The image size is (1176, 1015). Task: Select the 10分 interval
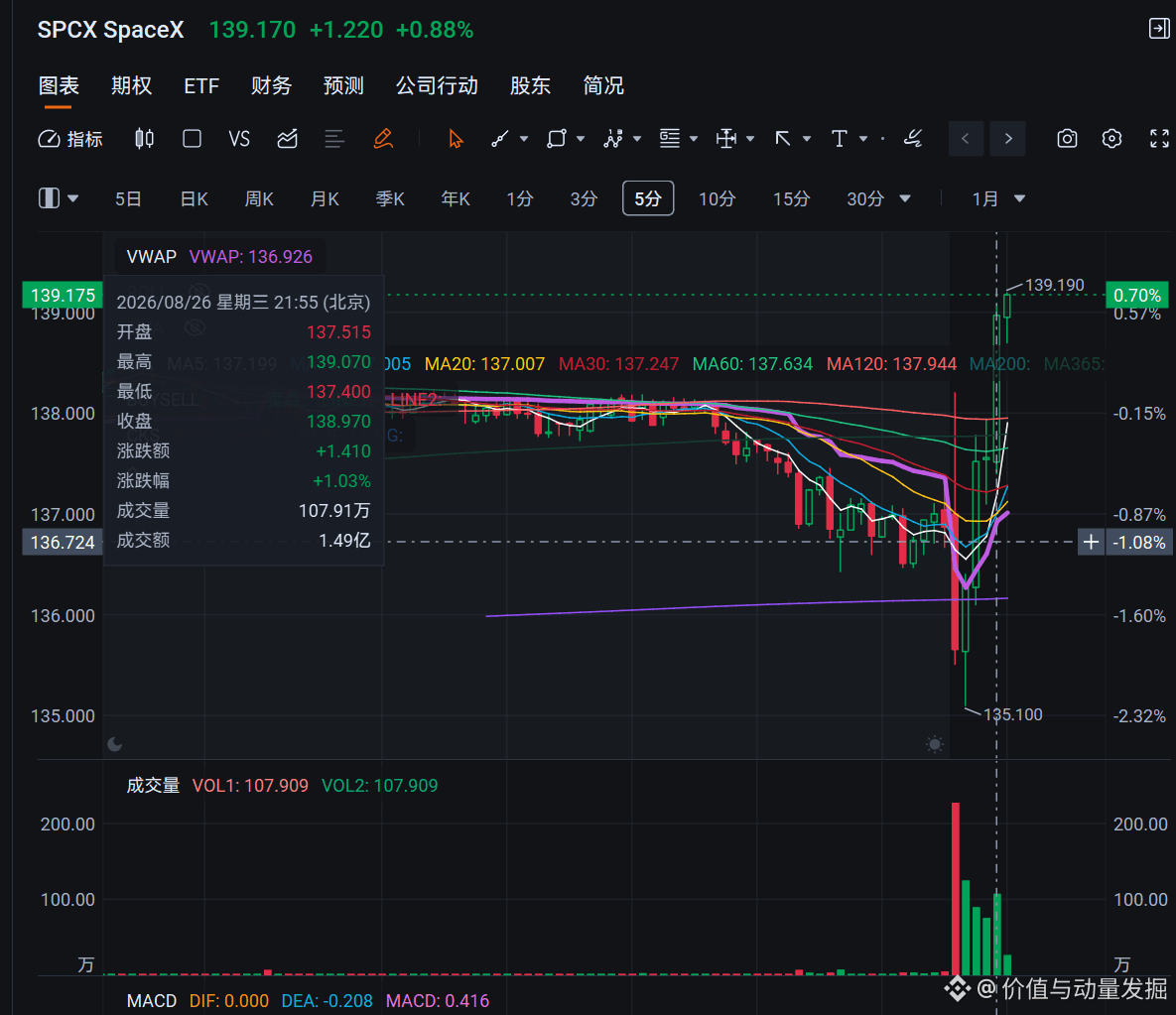[x=717, y=198]
